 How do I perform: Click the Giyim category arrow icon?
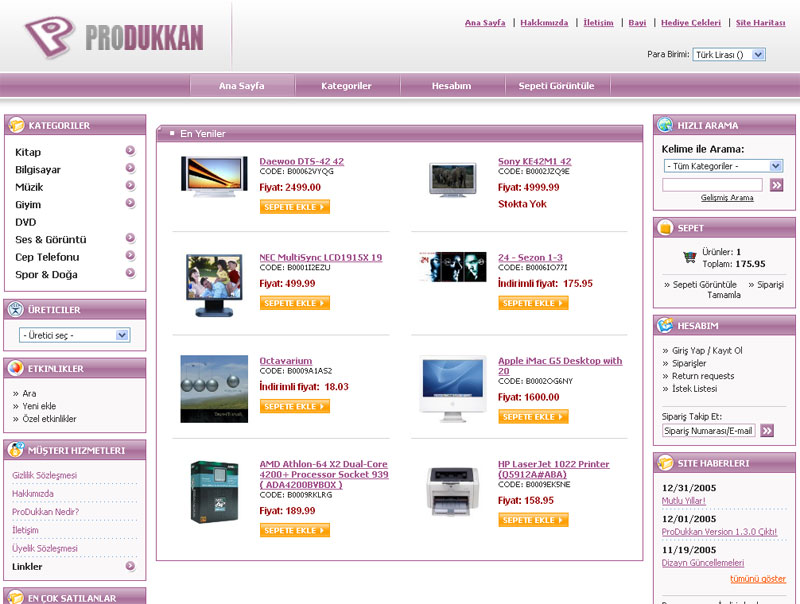coord(130,203)
